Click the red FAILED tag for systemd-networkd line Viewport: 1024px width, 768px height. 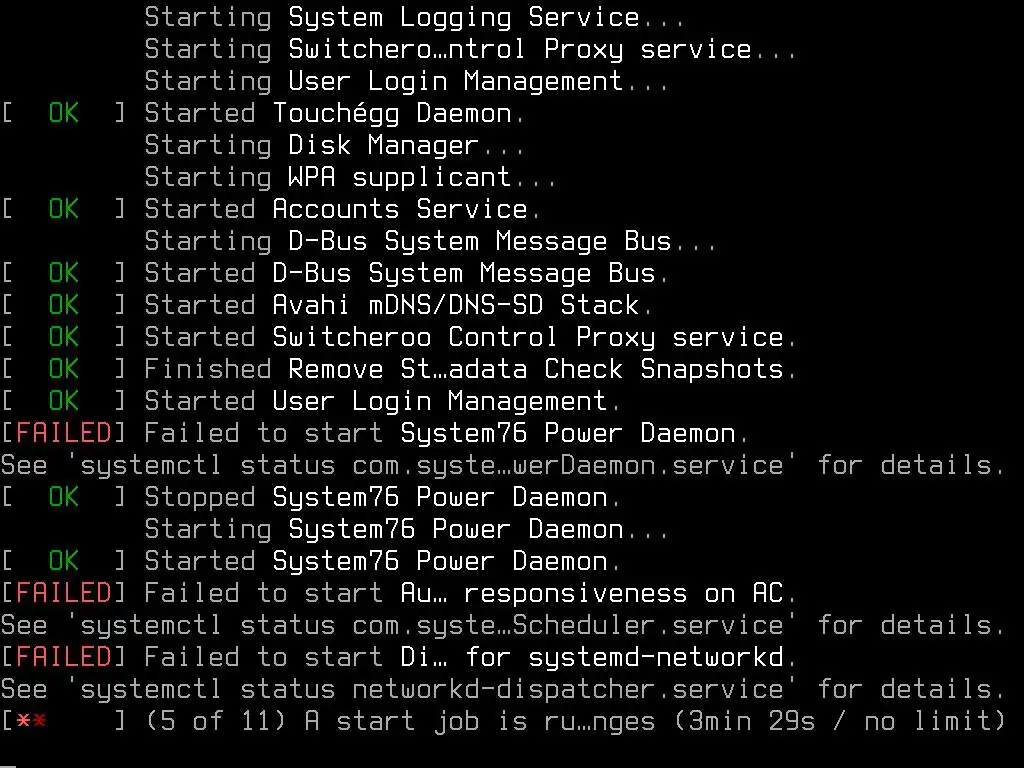point(63,658)
